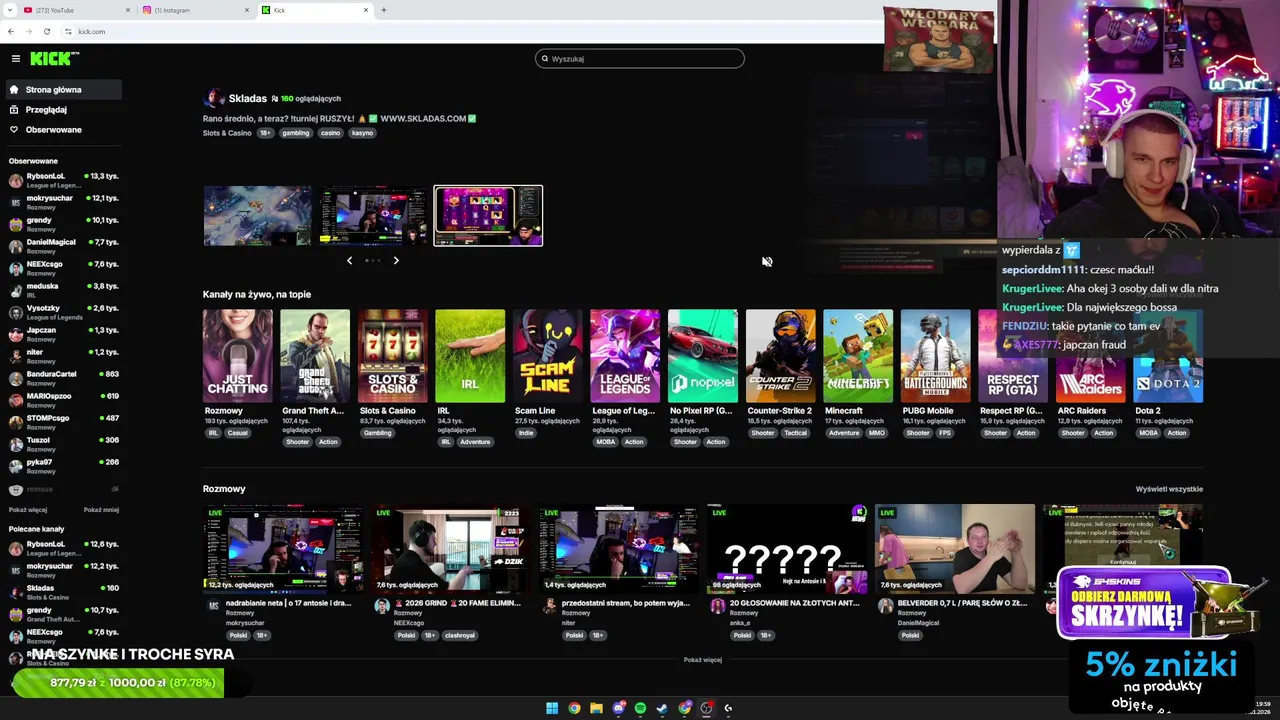Open the nadrabianie neta stream thumbnail
1280x720 pixels.
(x=283, y=548)
